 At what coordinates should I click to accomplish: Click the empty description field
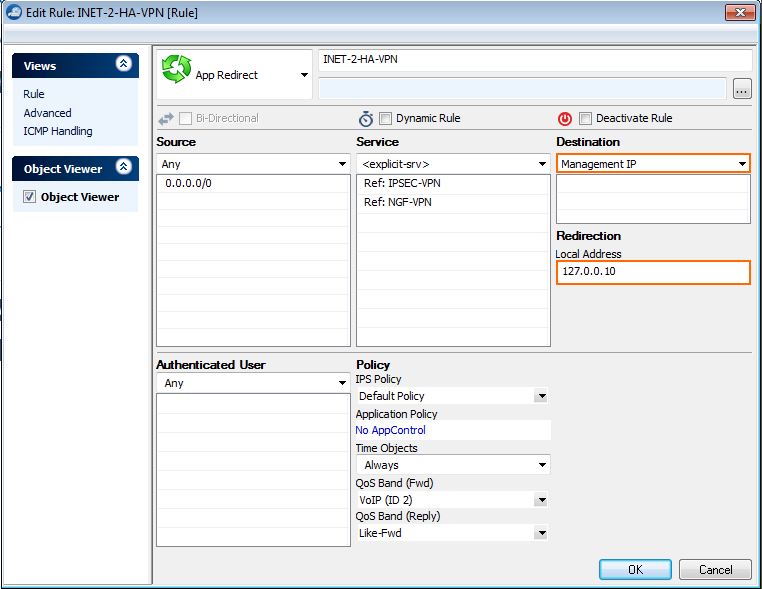[x=522, y=88]
